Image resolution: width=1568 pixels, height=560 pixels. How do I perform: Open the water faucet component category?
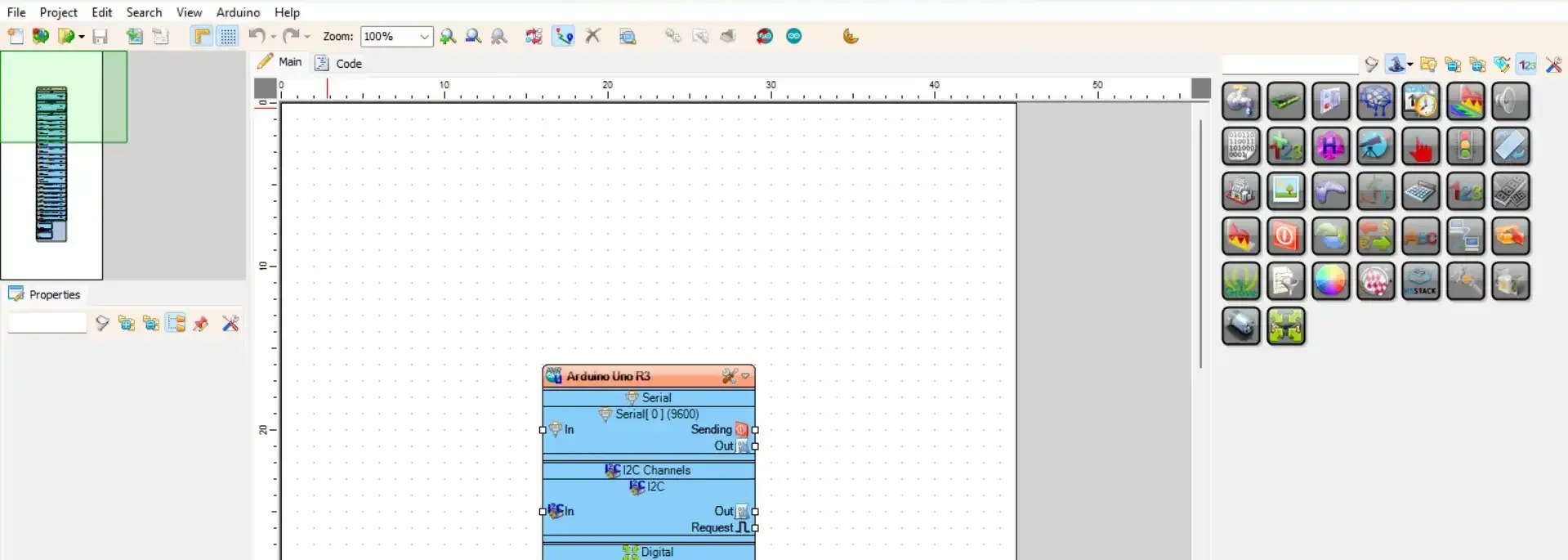coord(1241,102)
